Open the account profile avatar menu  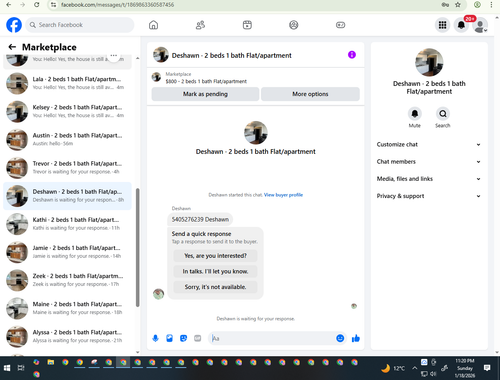click(x=480, y=25)
